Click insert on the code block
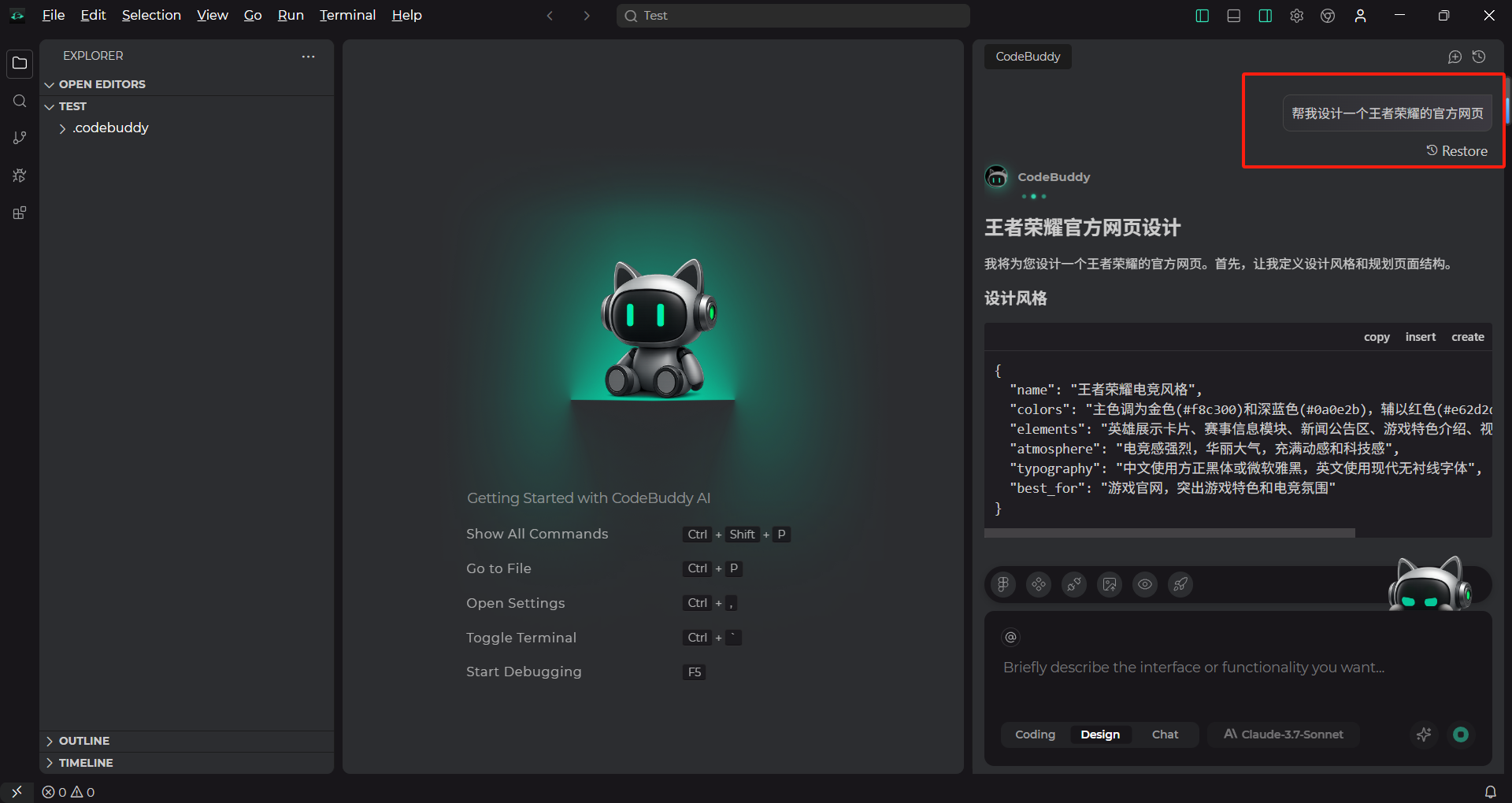Image resolution: width=1512 pixels, height=803 pixels. coord(1421,337)
